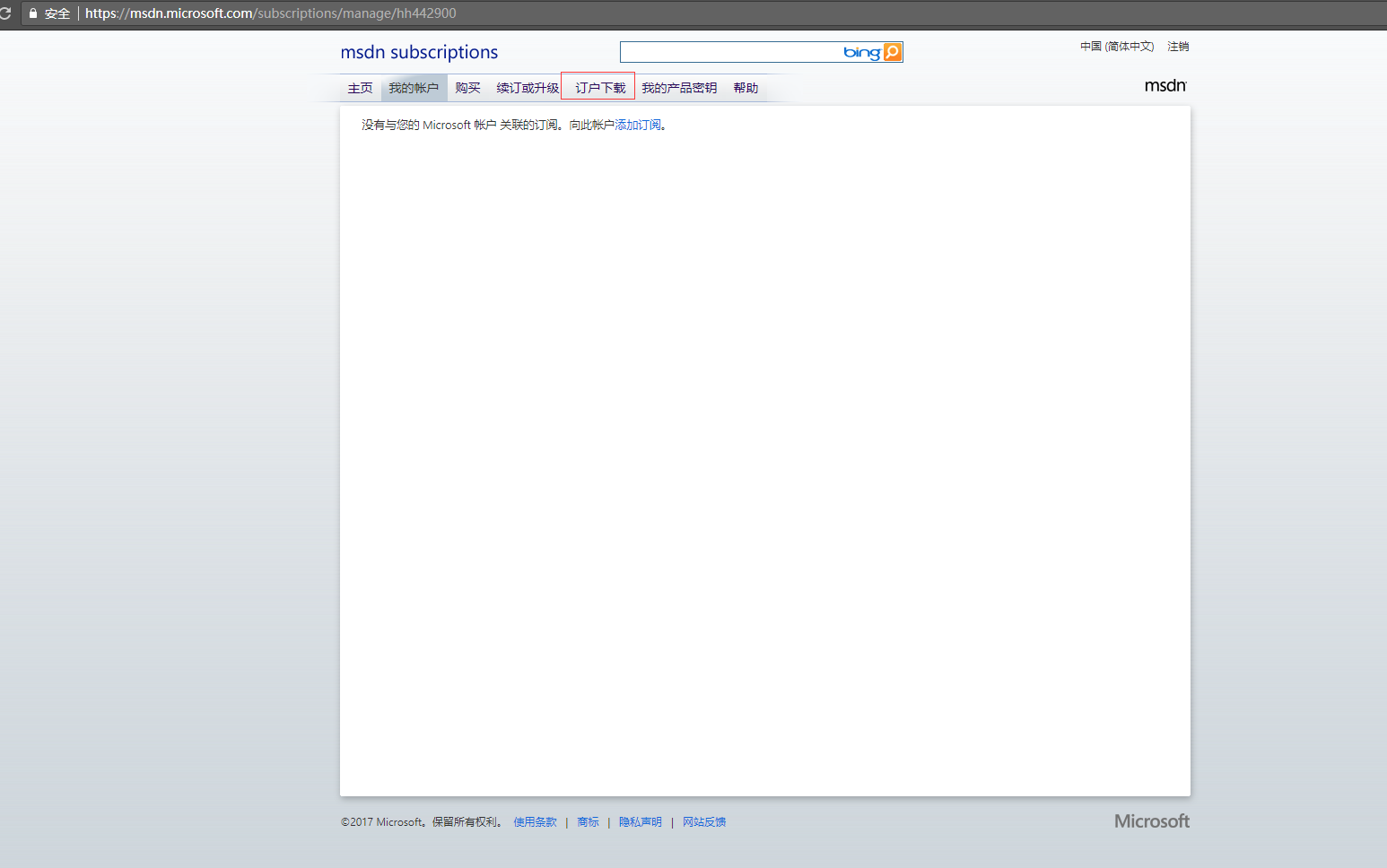Click the Microsoft logo in the footer
Image resolution: width=1387 pixels, height=868 pixels.
tap(1152, 821)
